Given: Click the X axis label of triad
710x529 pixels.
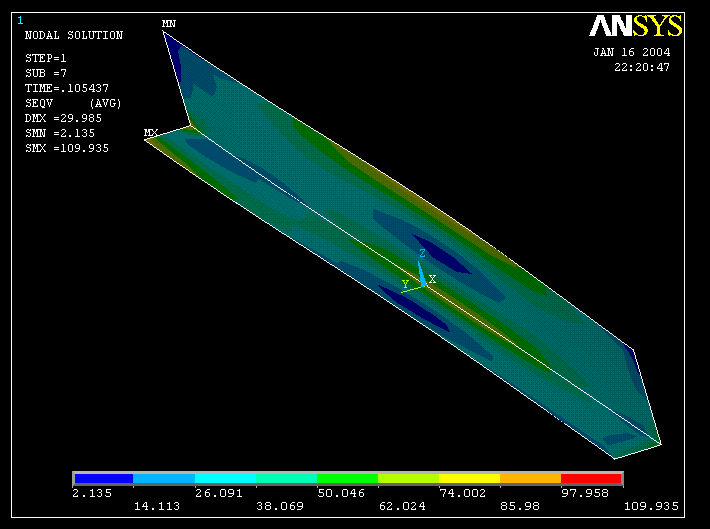Looking at the screenshot, I should (x=432, y=279).
